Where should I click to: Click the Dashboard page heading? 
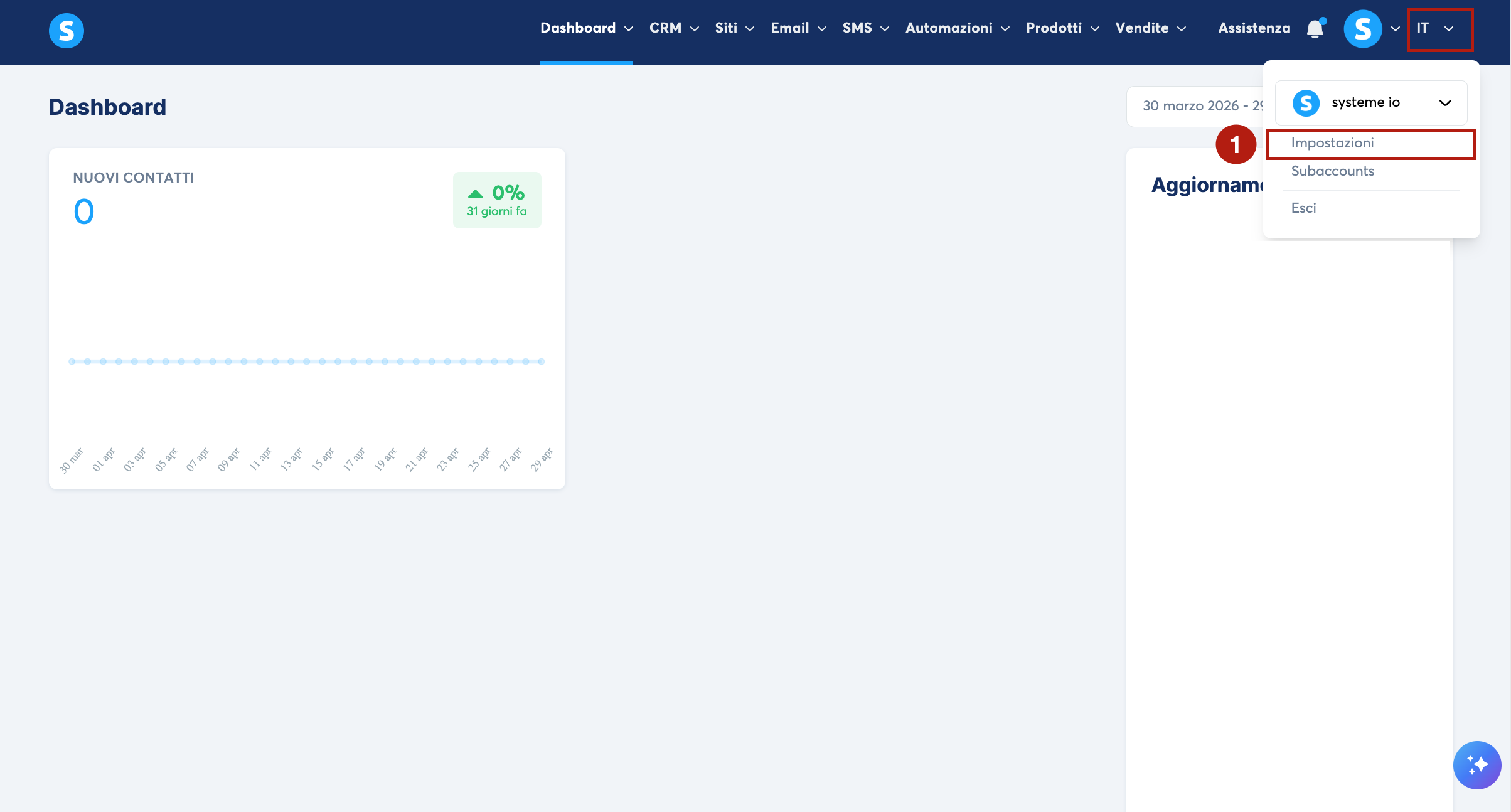[107, 107]
